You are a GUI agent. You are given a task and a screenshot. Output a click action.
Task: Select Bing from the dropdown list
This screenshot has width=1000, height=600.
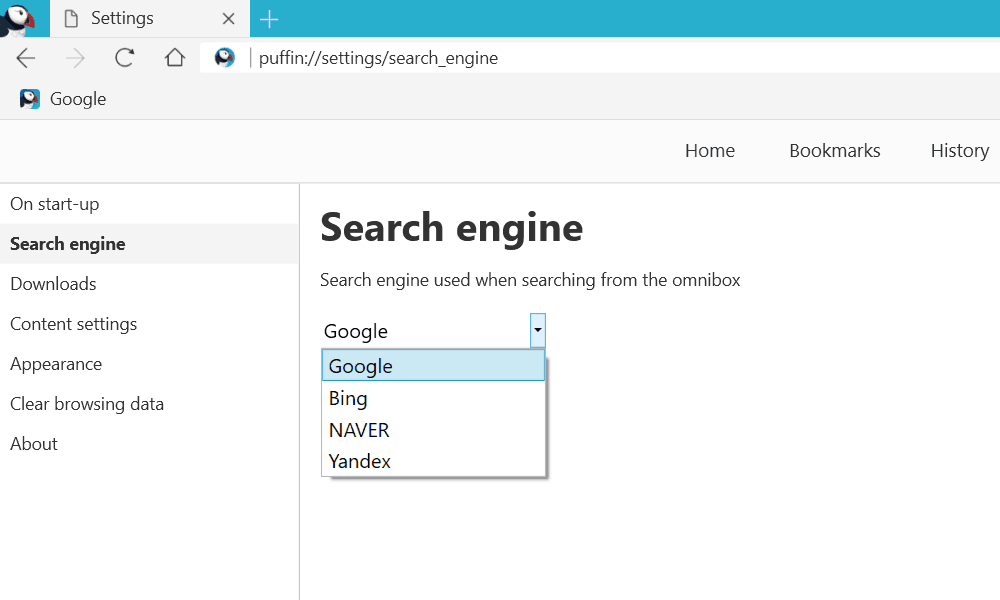[348, 397]
